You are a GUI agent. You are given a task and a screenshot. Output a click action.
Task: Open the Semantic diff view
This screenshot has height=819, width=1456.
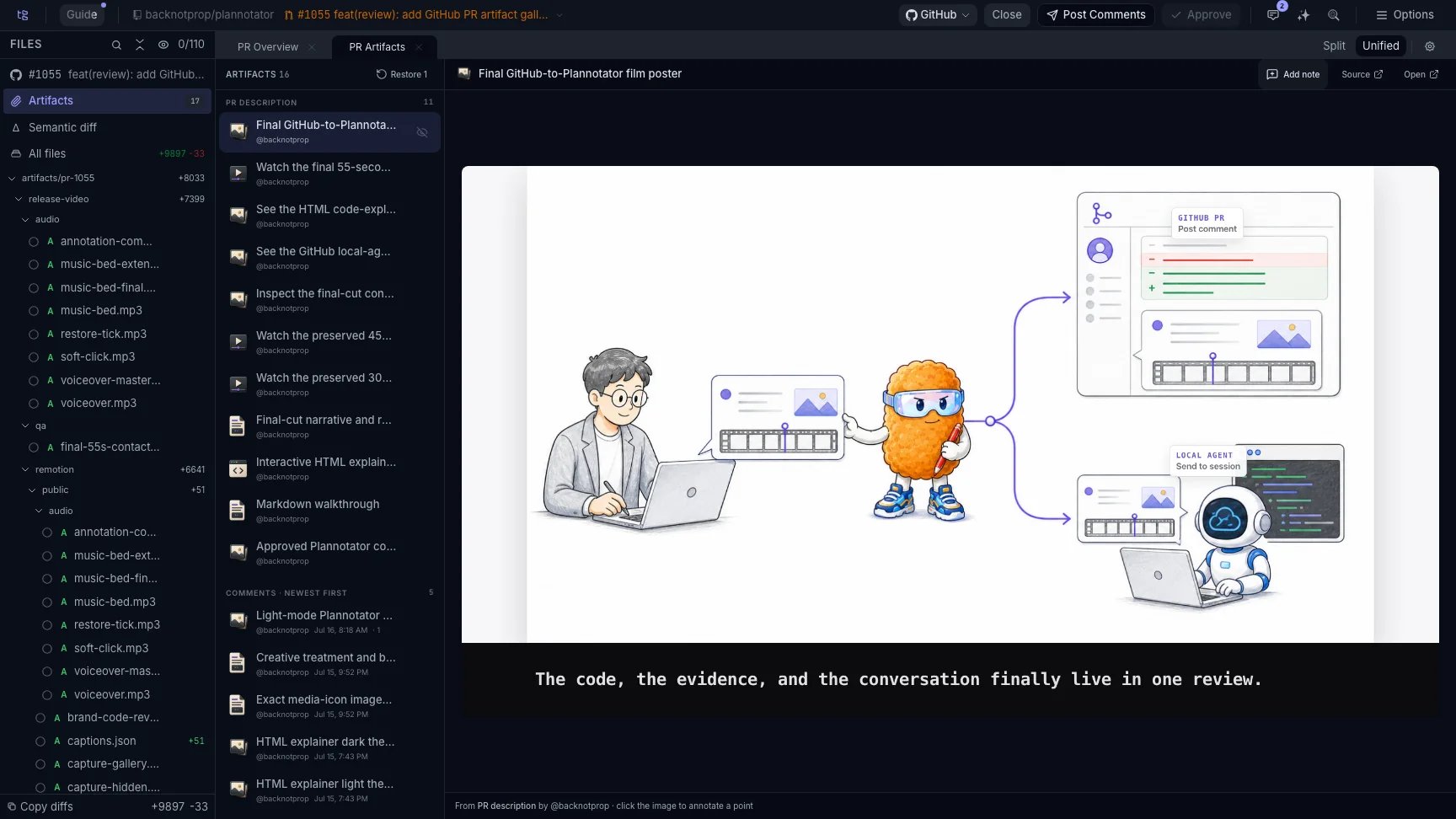107,127
